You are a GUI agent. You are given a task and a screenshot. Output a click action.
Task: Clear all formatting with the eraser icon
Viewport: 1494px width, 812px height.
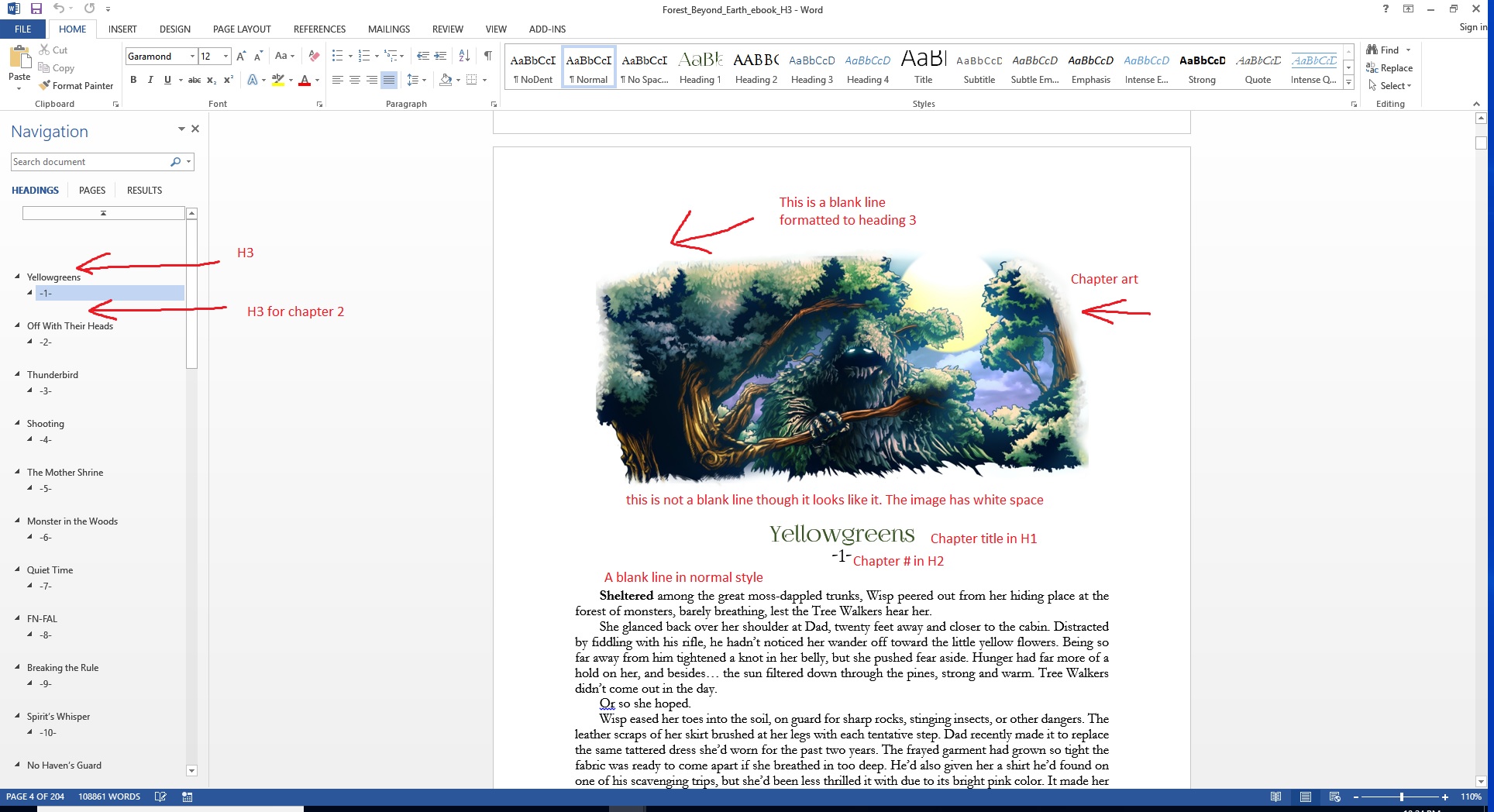(313, 56)
